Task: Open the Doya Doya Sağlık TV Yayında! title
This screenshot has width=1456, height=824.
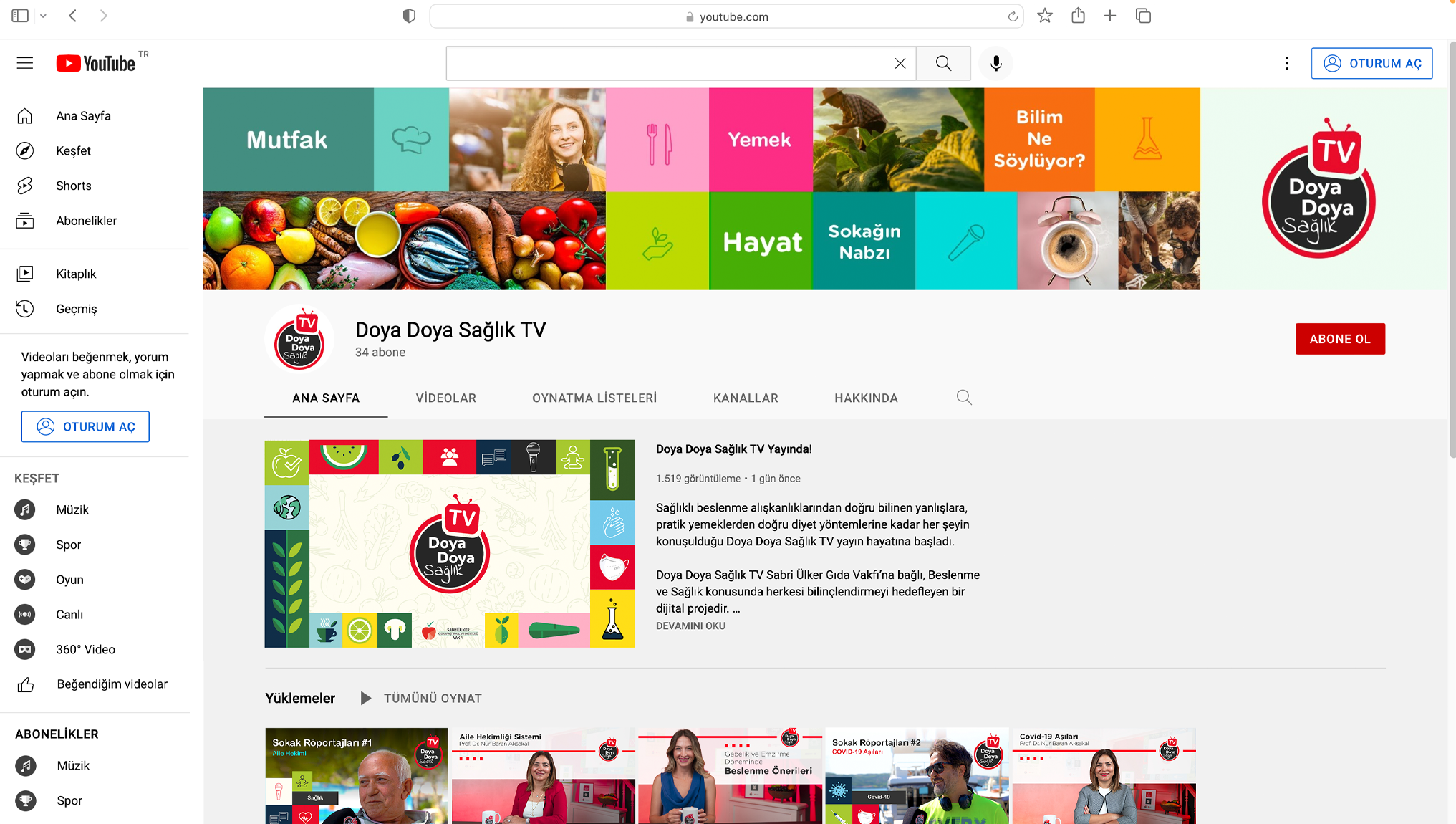Action: coord(733,449)
